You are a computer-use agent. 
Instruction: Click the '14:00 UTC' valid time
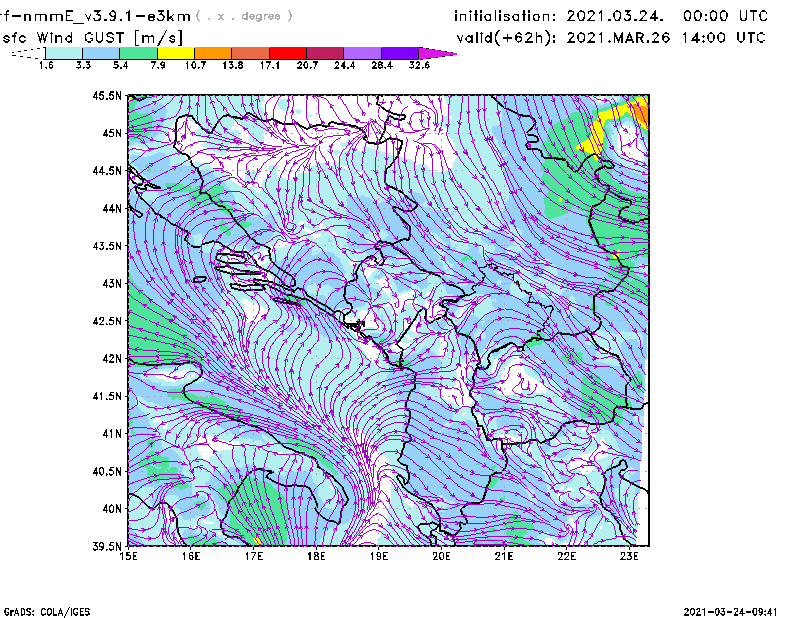click(x=723, y=38)
